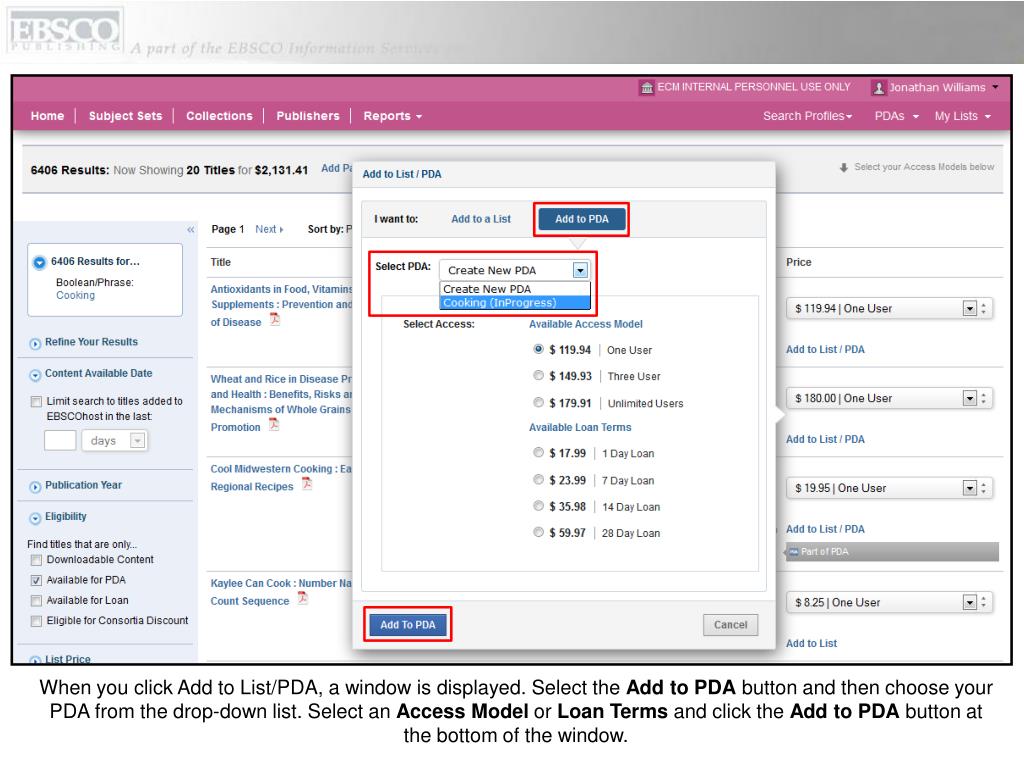Open the Select PDA dropdown arrow
This screenshot has width=1024, height=768.
tap(580, 270)
